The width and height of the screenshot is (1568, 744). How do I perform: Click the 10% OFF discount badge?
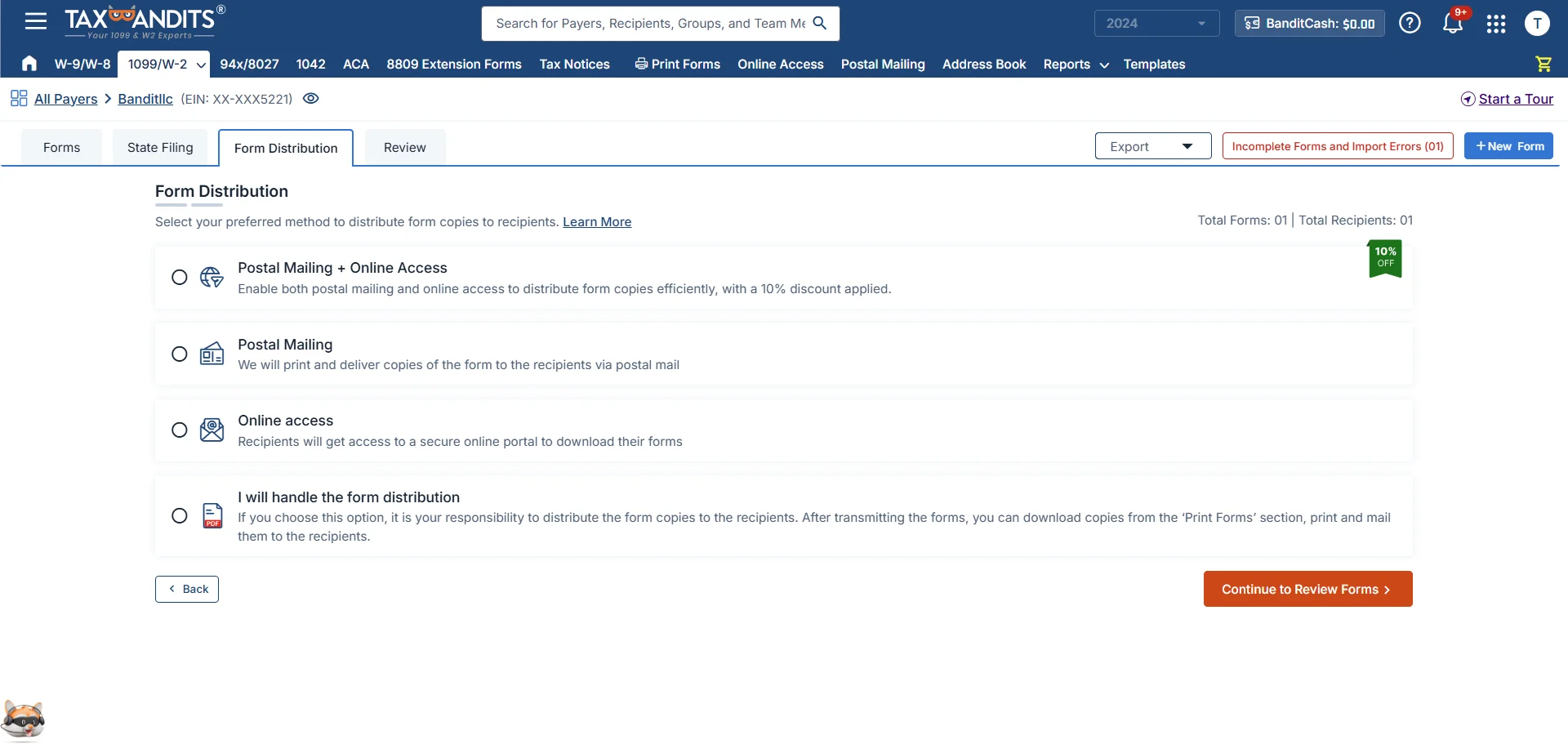(1385, 258)
